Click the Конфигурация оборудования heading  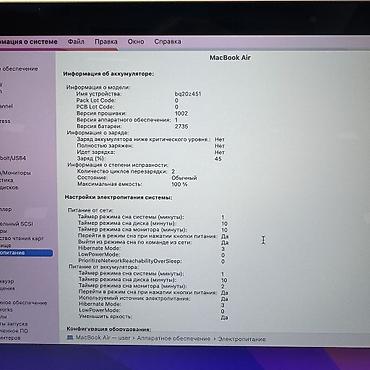click(x=109, y=329)
